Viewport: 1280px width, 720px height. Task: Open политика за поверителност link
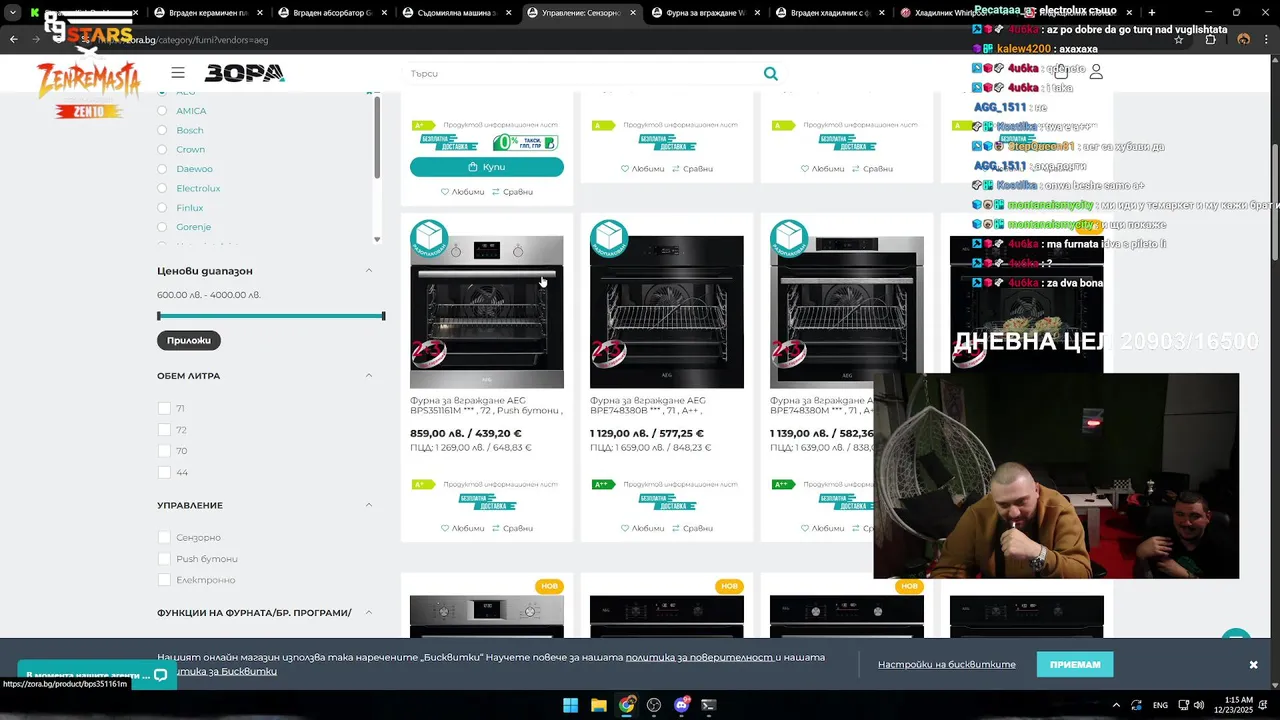click(700, 657)
